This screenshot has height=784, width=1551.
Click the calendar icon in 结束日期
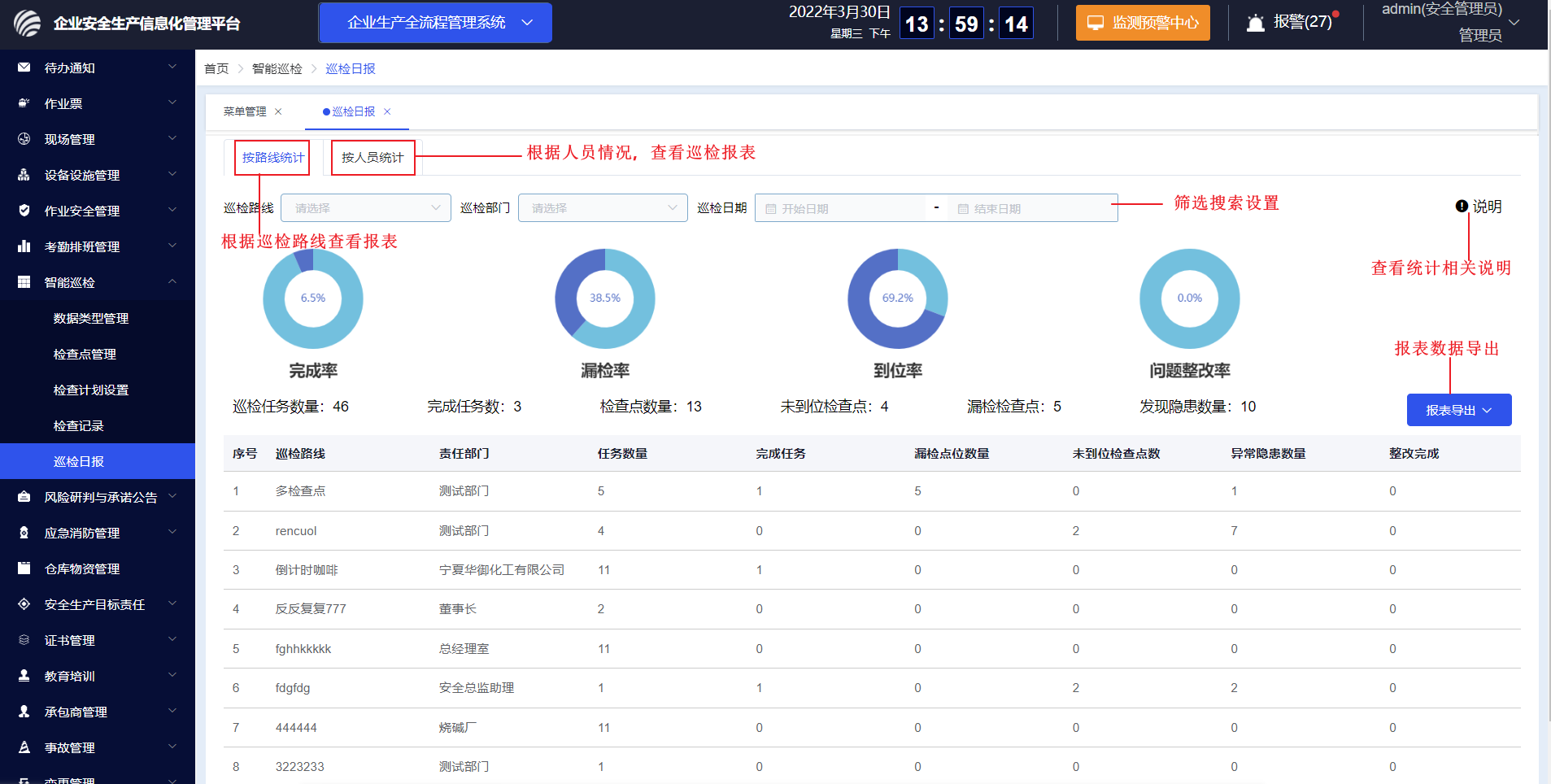point(963,209)
